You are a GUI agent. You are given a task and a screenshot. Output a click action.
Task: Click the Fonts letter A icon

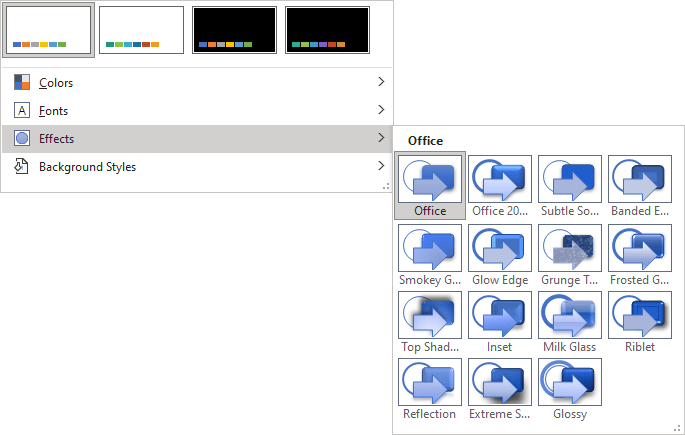click(x=22, y=110)
